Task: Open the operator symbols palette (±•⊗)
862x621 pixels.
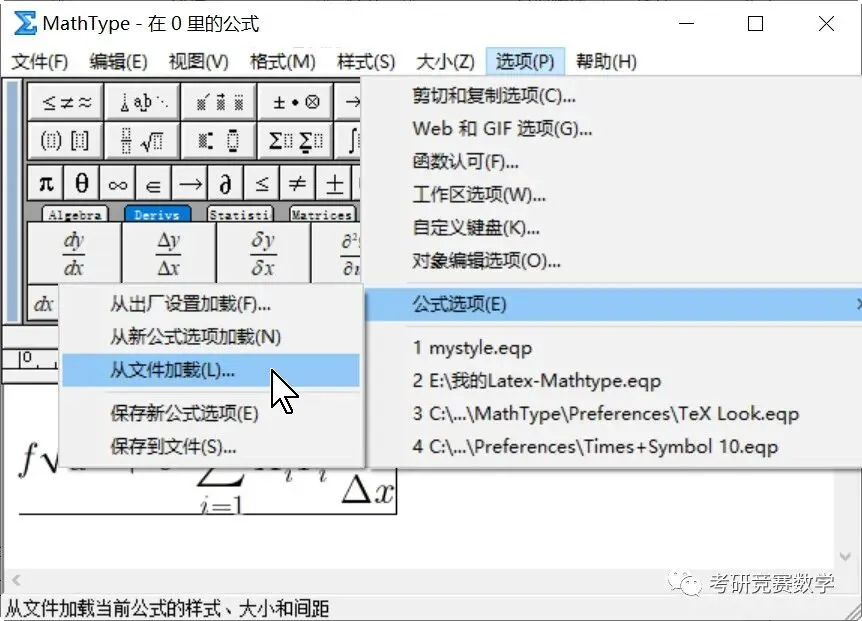Action: pos(295,102)
